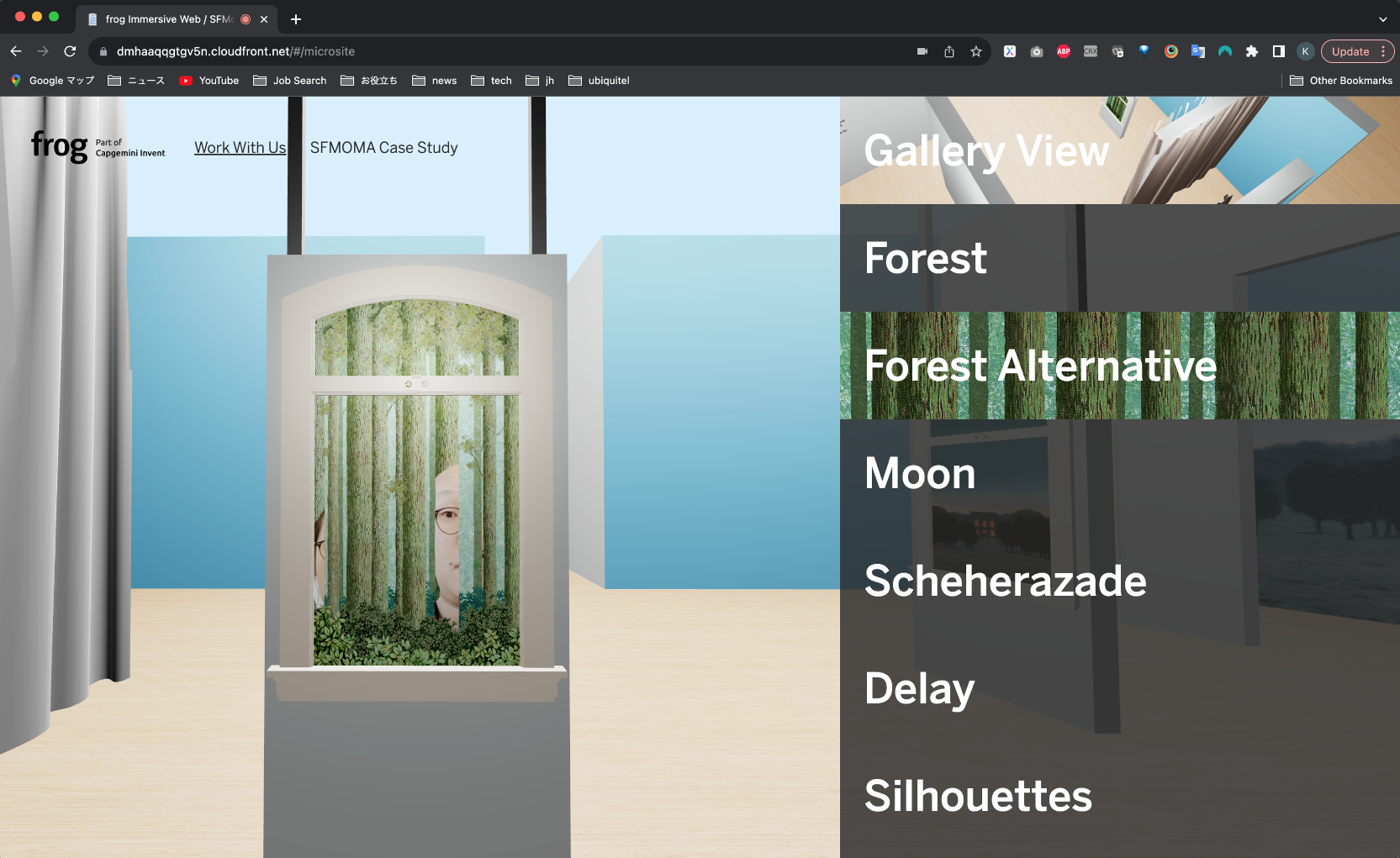Open the news bookmark folder
The height and width of the screenshot is (858, 1400).
click(435, 81)
